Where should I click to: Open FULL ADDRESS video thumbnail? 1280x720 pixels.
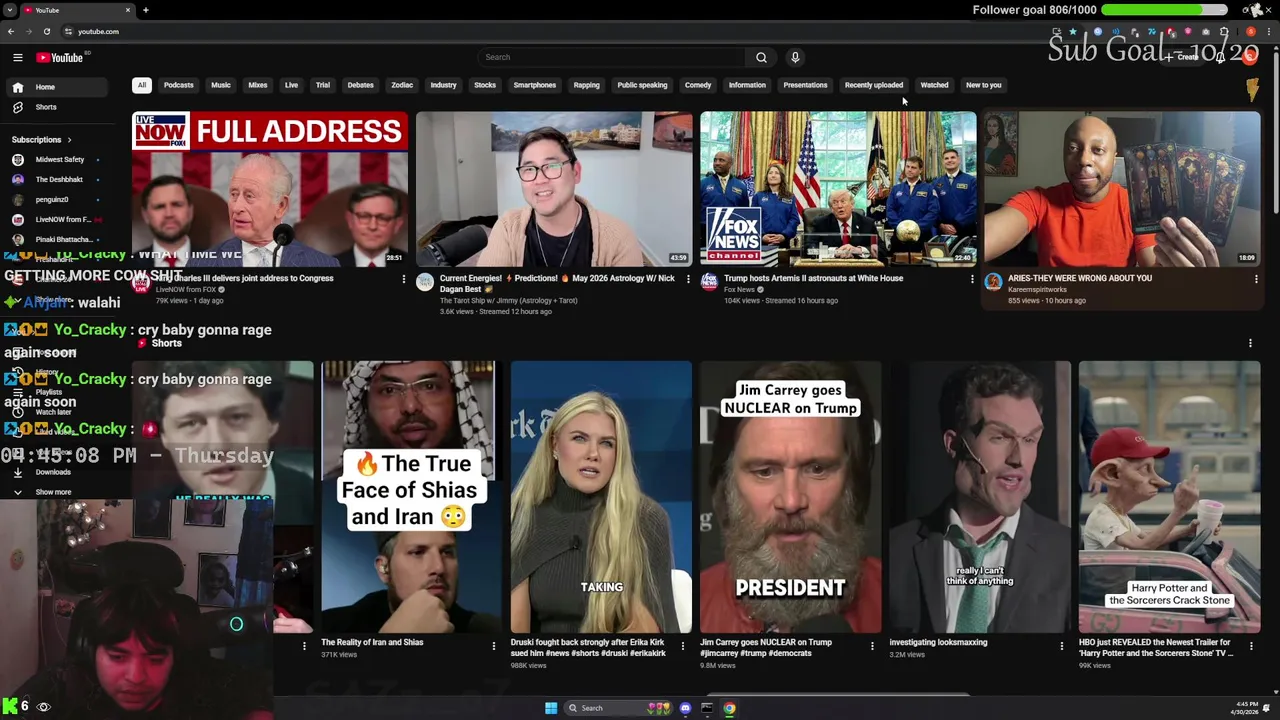[x=270, y=189]
